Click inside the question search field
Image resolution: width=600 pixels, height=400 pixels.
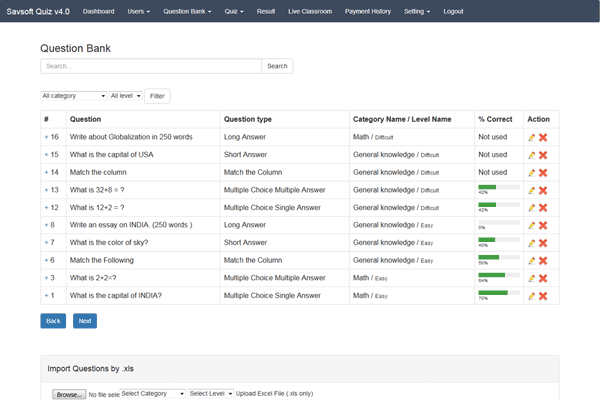[150, 66]
